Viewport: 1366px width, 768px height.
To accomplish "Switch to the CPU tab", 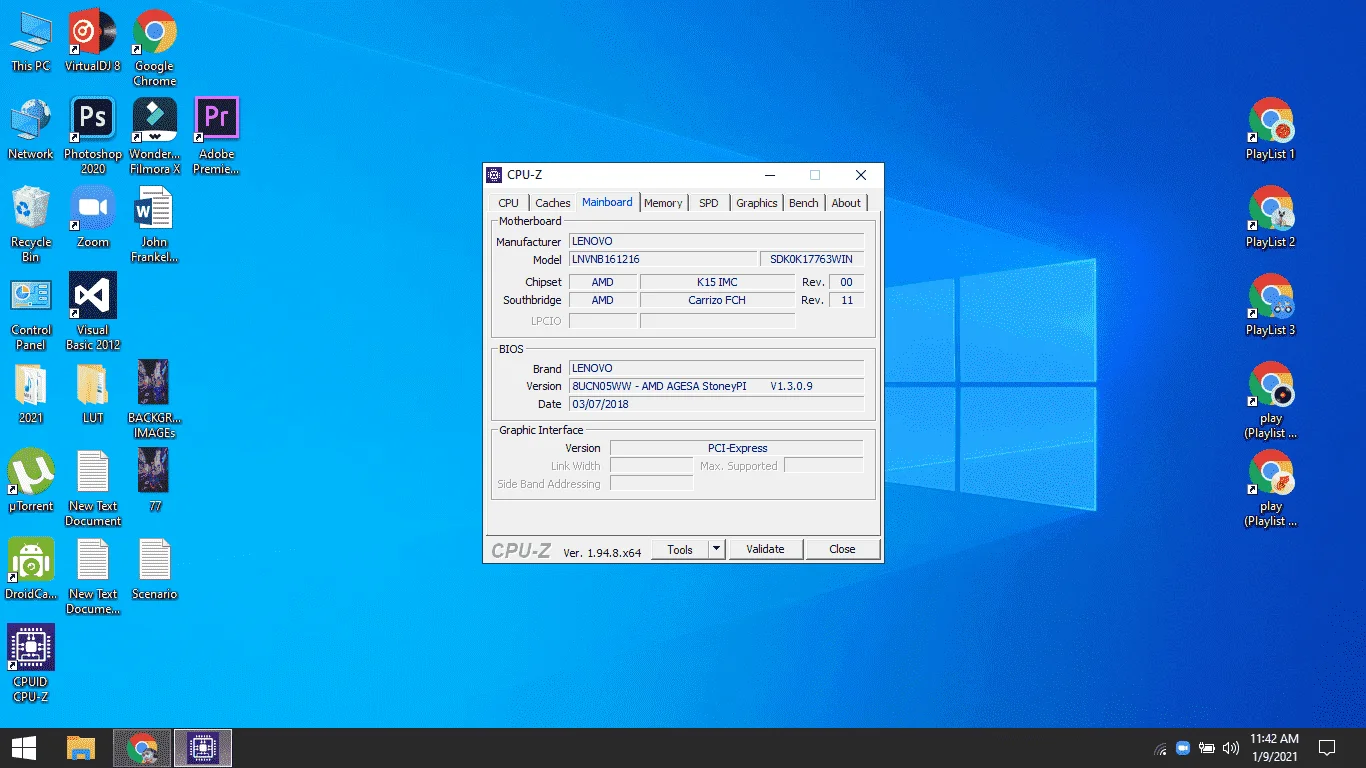I will pos(509,203).
